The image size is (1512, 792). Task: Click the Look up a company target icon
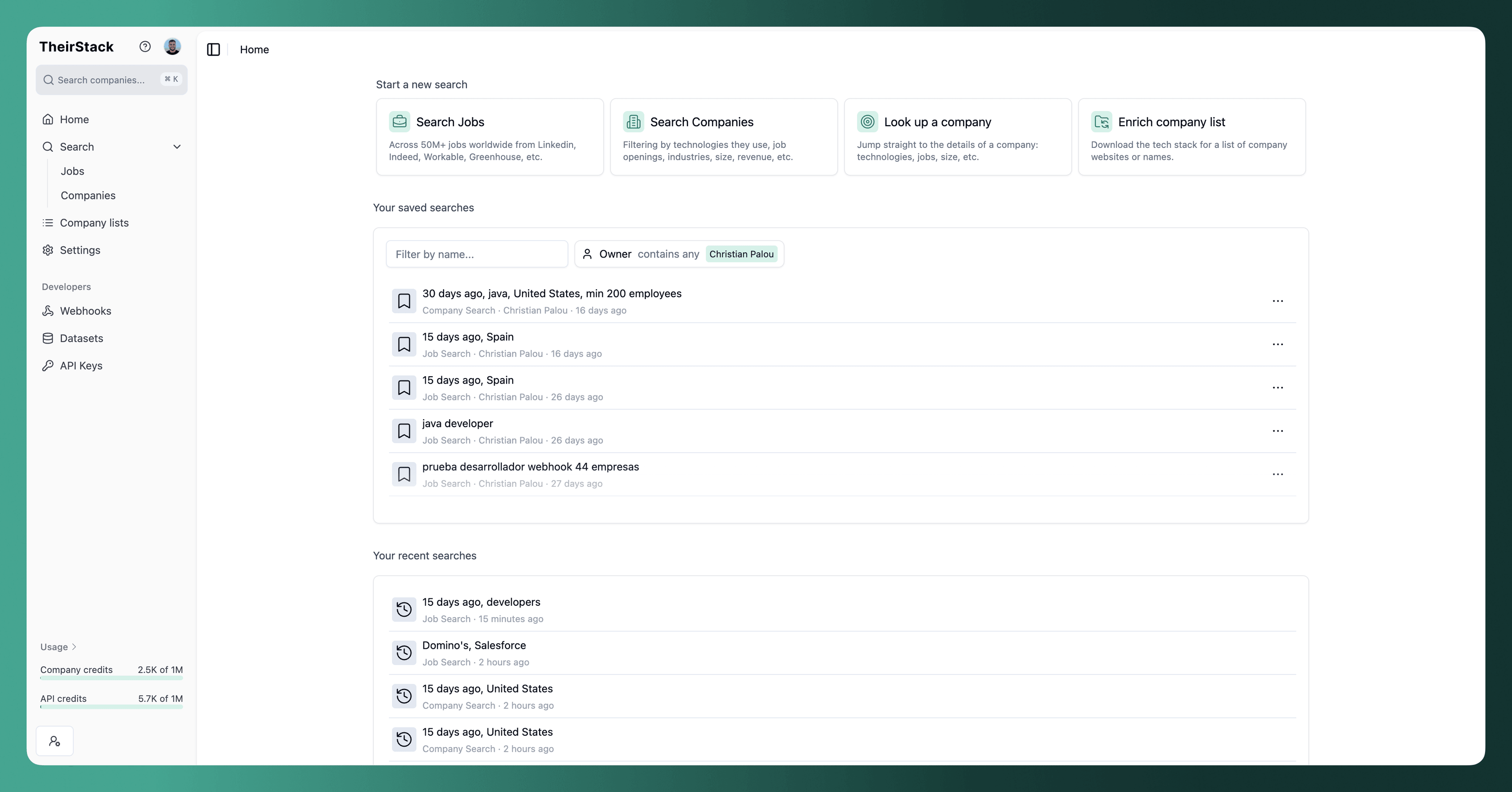coord(867,121)
